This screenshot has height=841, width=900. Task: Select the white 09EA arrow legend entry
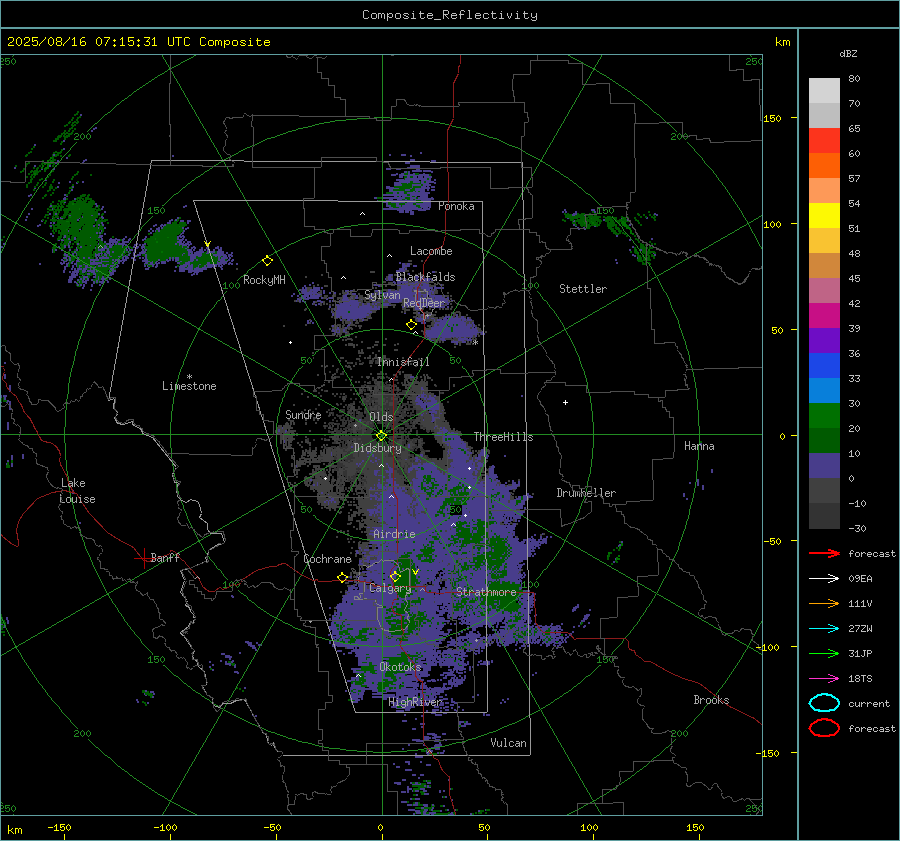pyautogui.click(x=824, y=578)
